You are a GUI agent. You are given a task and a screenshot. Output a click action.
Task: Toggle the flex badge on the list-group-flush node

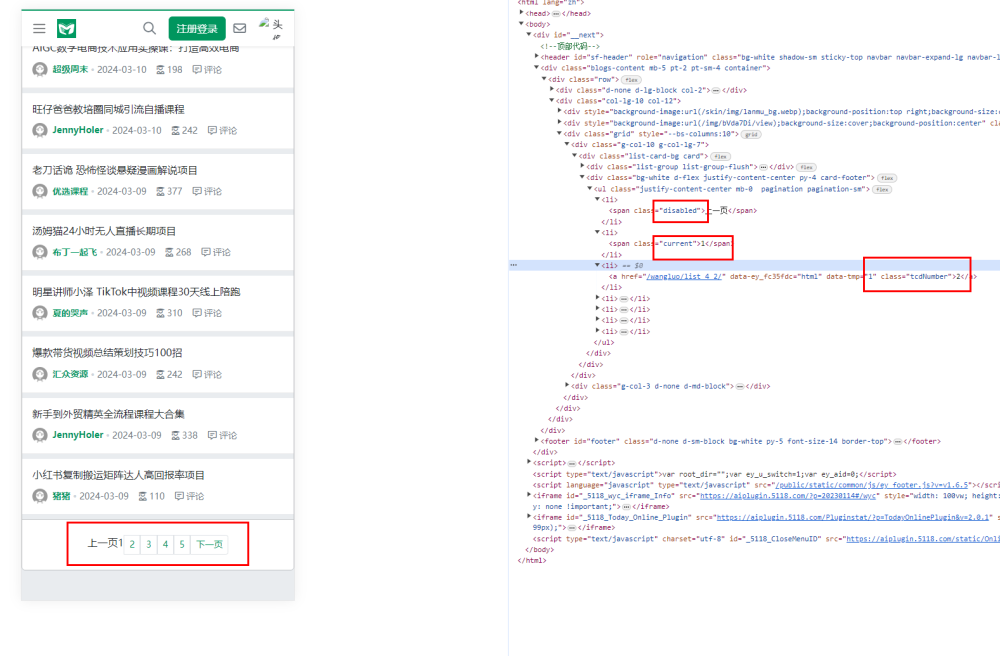806,167
